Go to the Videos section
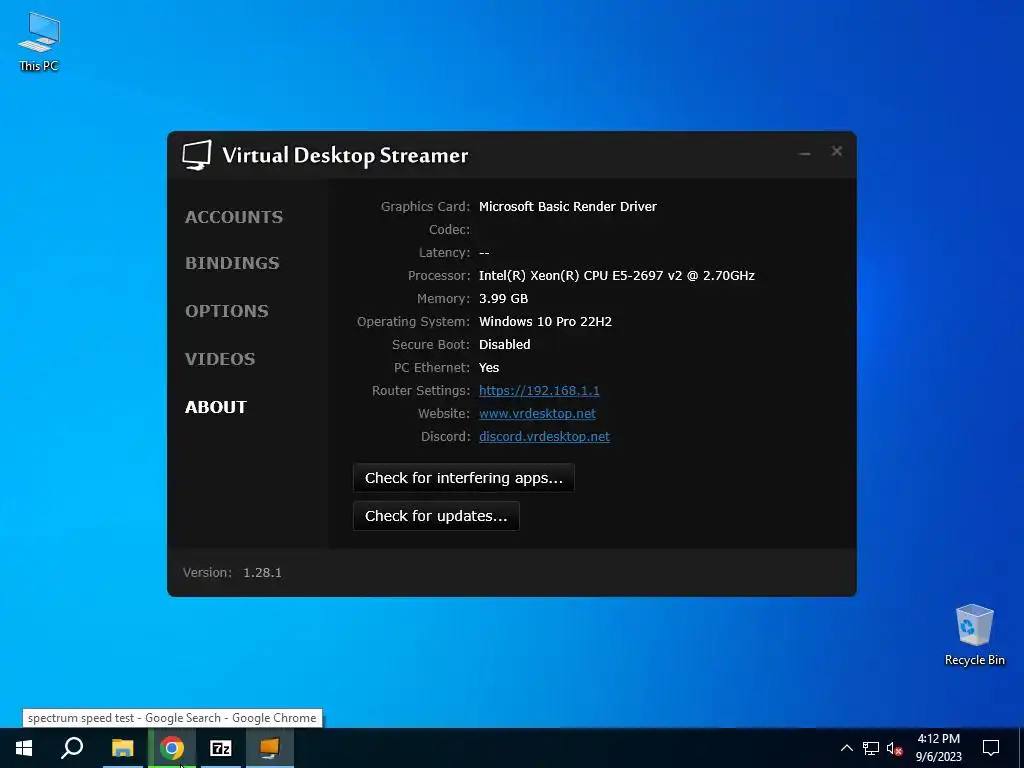Image resolution: width=1024 pixels, height=768 pixels. [x=220, y=359]
